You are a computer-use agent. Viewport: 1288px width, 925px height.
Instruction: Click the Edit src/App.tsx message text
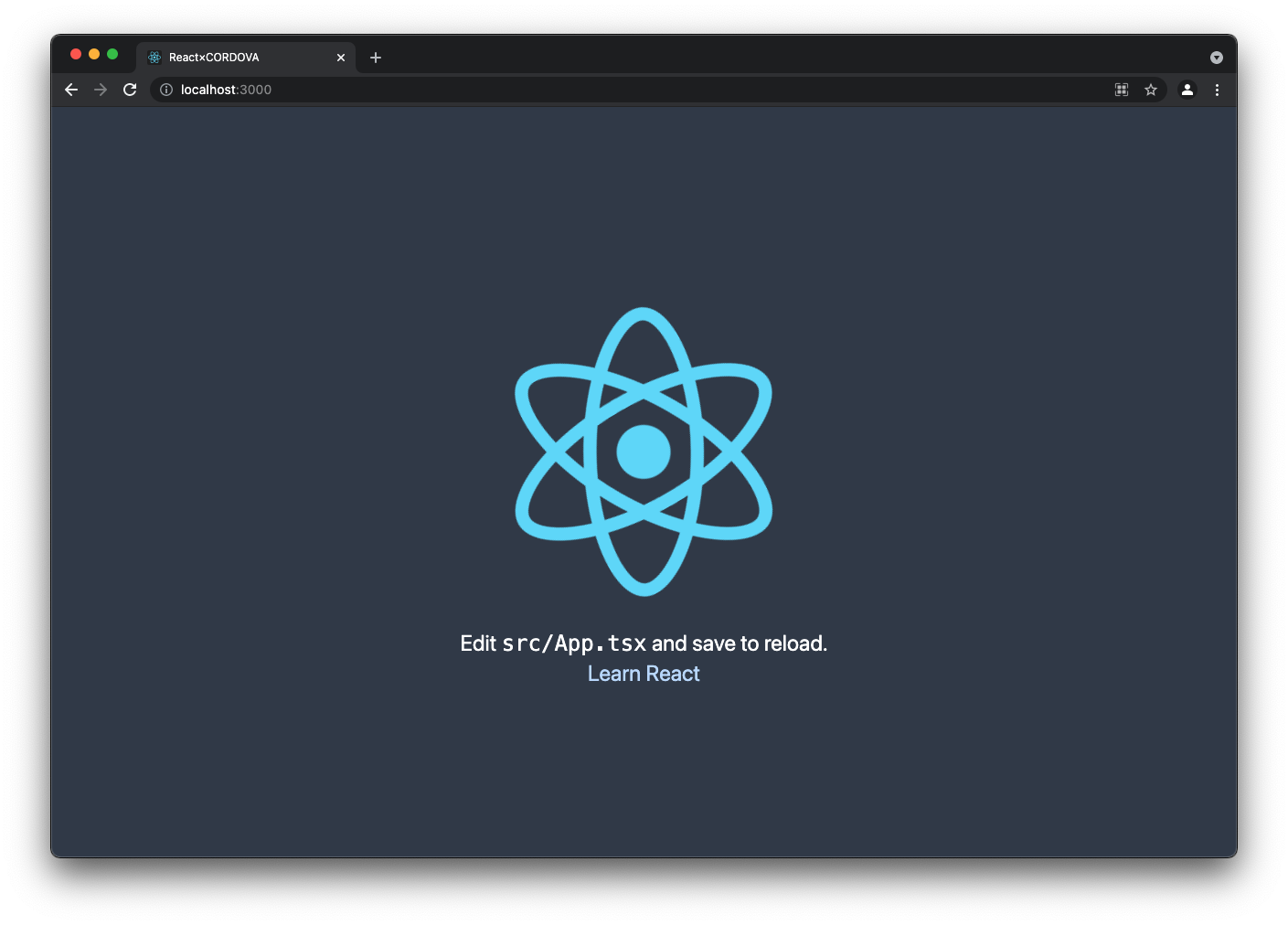point(643,643)
